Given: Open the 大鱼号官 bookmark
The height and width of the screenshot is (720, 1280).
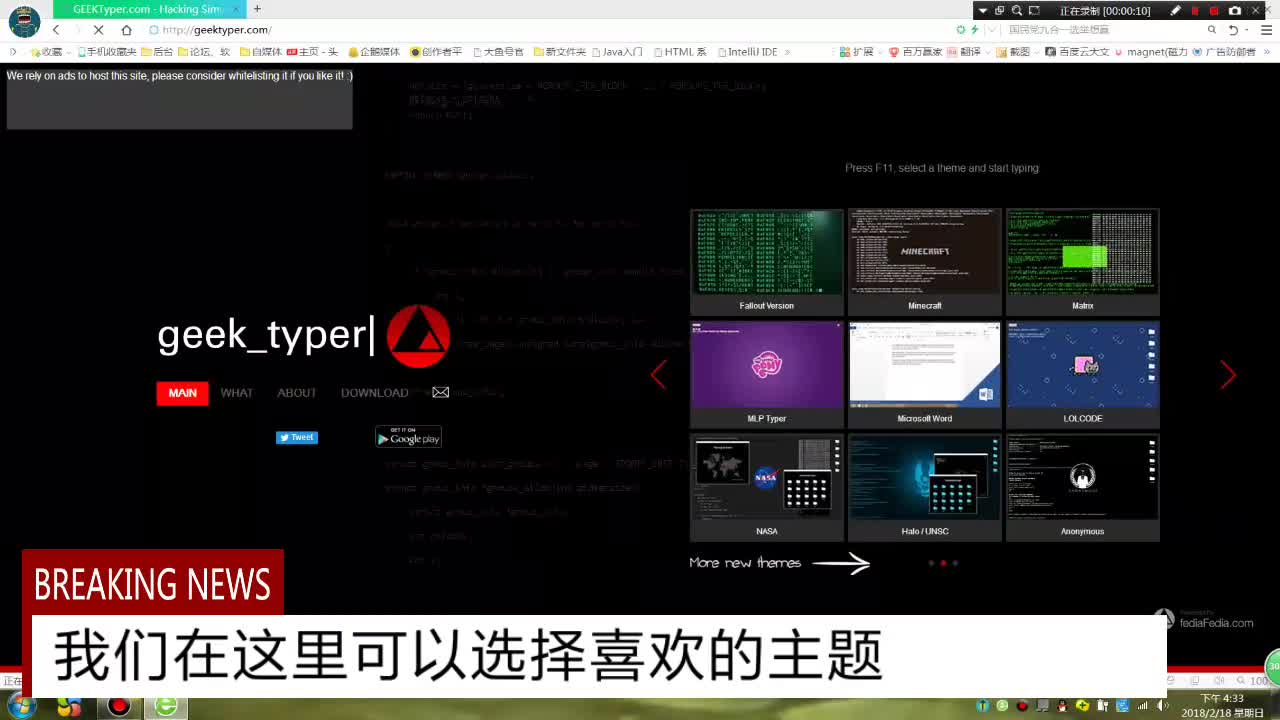Looking at the screenshot, I should click(498, 52).
